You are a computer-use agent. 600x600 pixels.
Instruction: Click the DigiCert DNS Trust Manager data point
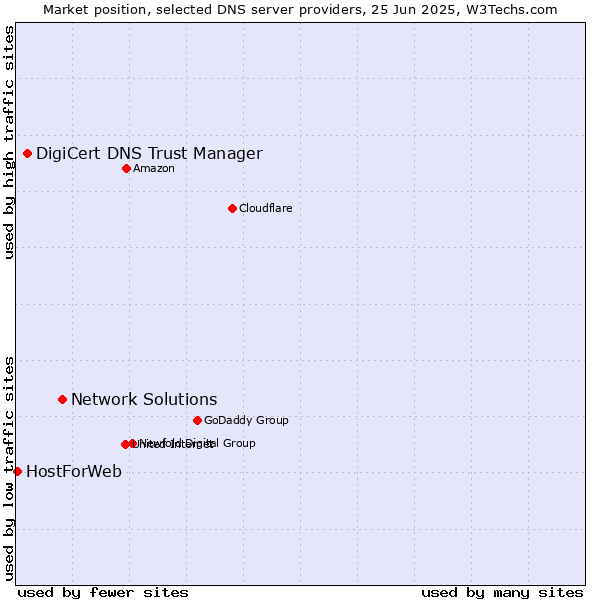28,153
